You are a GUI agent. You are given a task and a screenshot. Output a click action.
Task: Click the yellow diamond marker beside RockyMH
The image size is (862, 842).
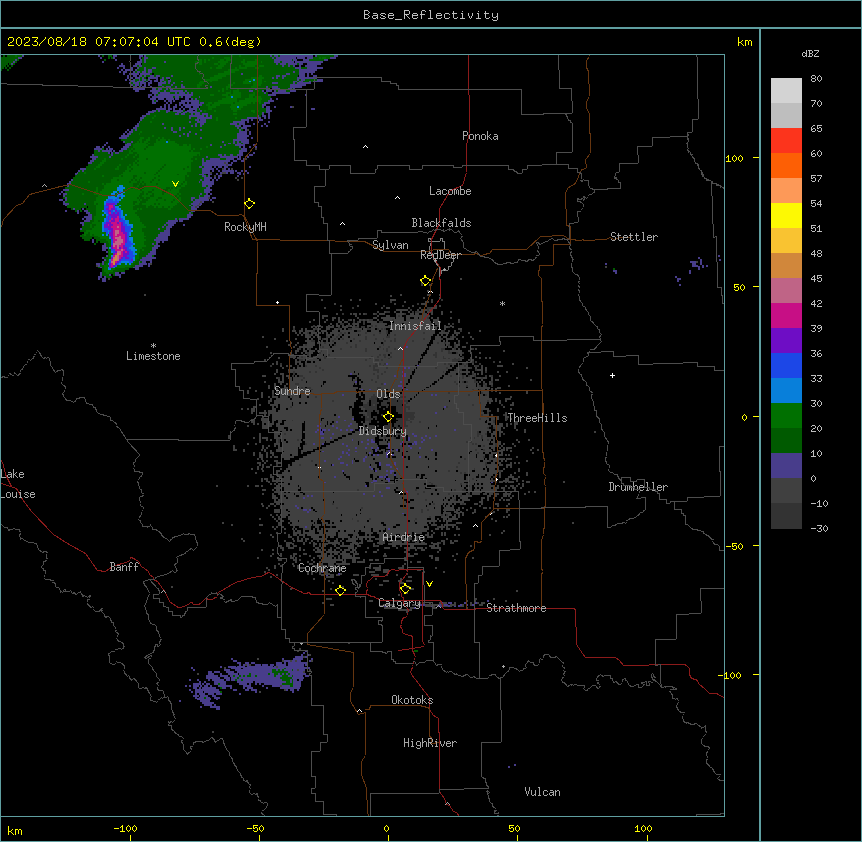[250, 204]
